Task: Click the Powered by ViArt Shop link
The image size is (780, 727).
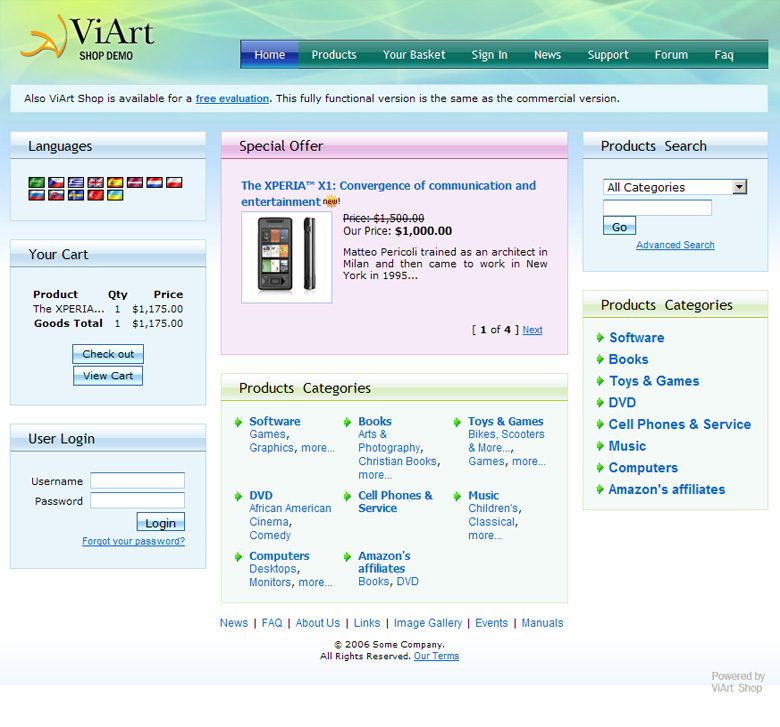Action: (x=738, y=682)
